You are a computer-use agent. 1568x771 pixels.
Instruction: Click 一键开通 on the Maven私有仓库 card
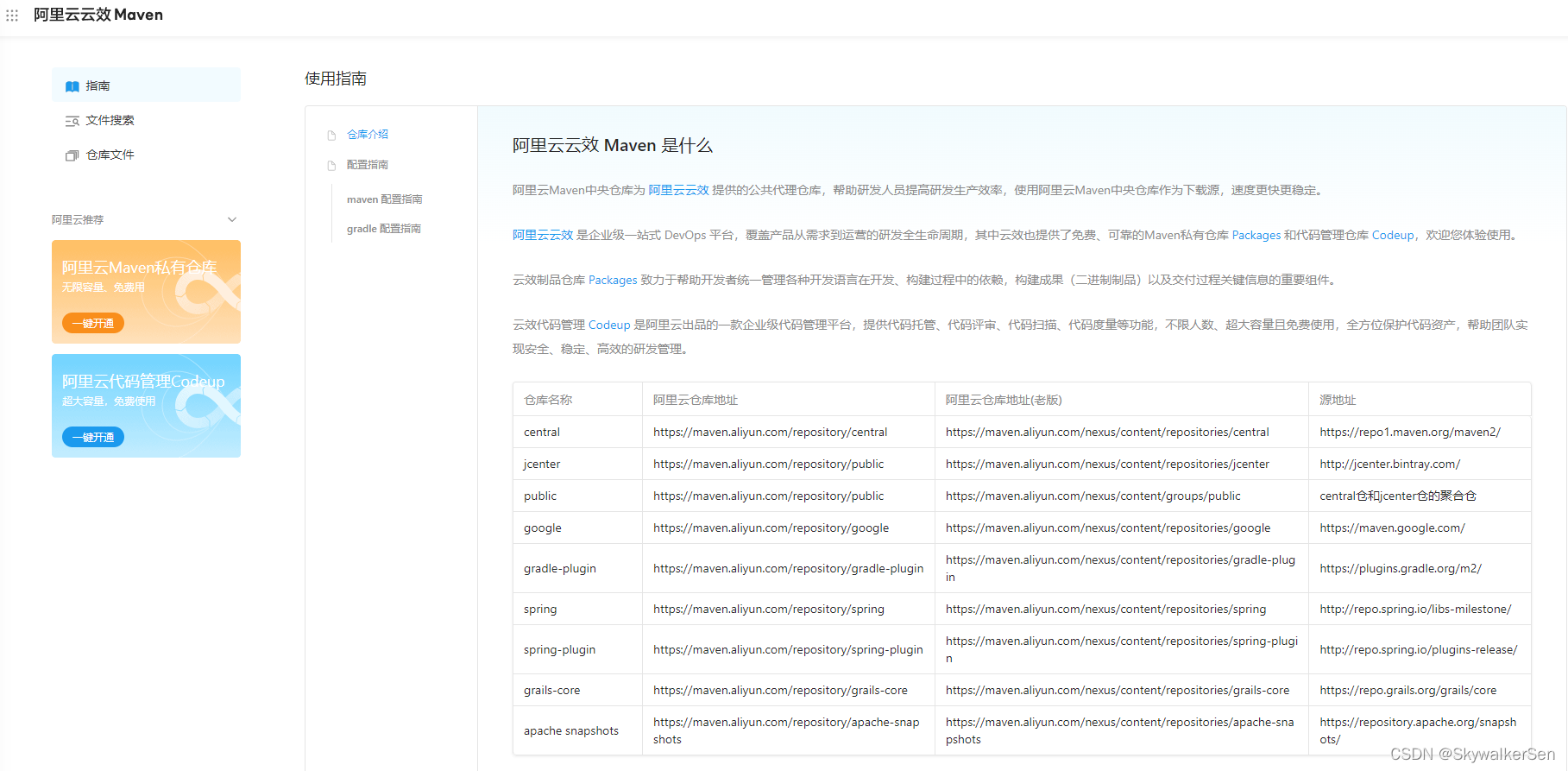[93, 323]
